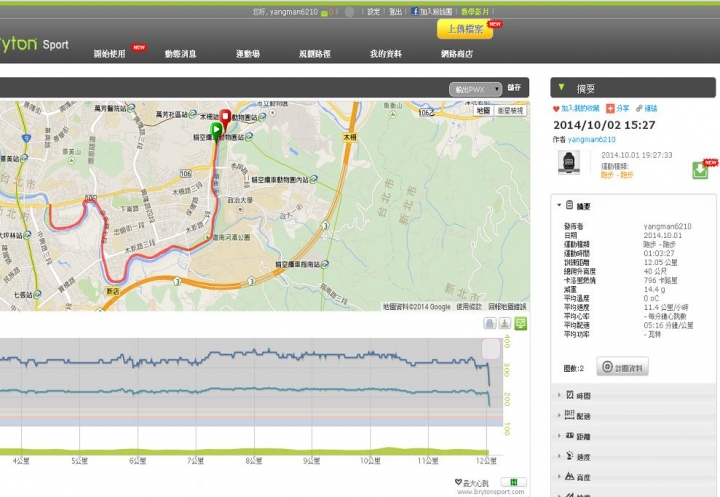Open the green video link in the top bar
The width and height of the screenshot is (720, 497).
[x=475, y=11]
